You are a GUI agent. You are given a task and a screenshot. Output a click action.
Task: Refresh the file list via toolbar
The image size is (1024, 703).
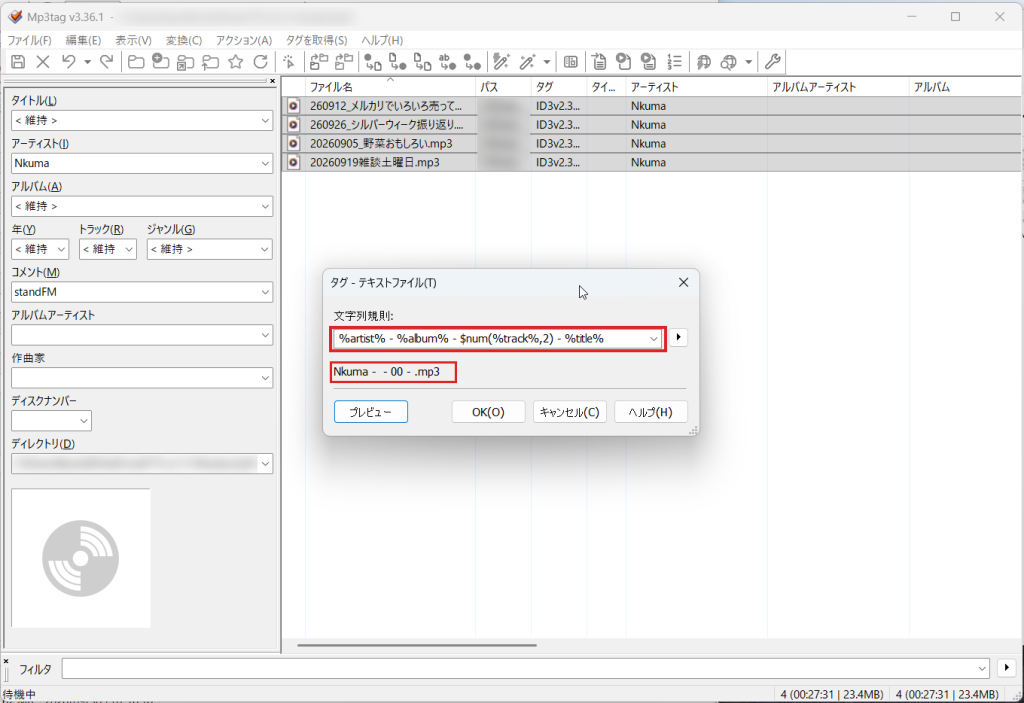coord(261,62)
